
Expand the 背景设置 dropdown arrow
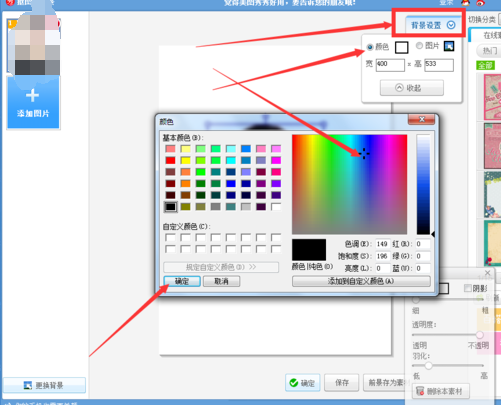pos(451,25)
